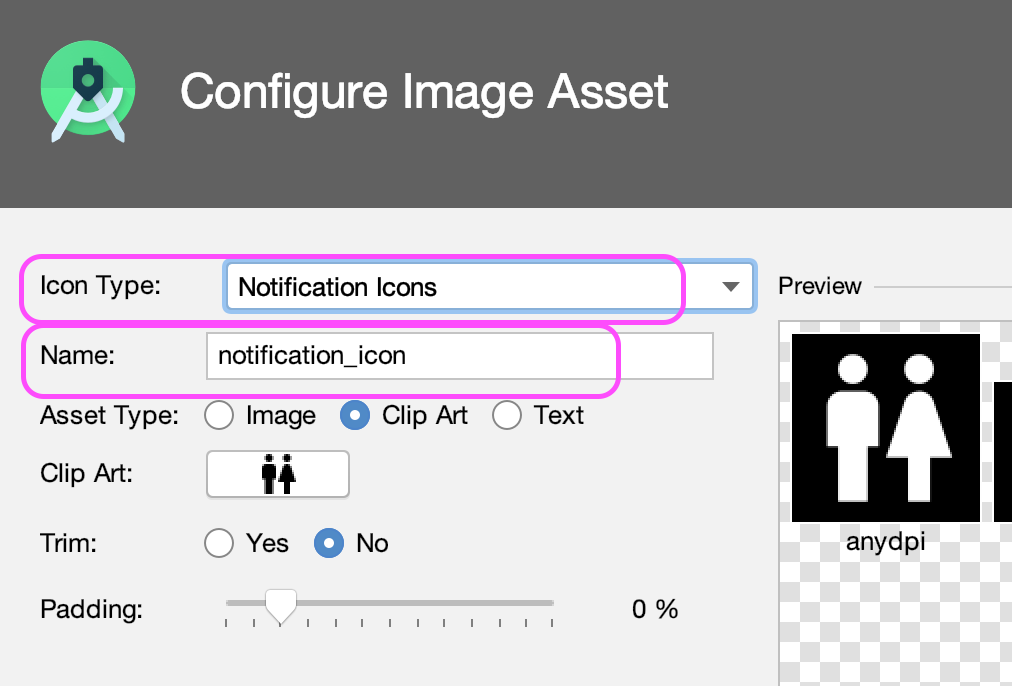Click the 0 % padding value
Viewport: 1012px width, 686px height.
(654, 609)
